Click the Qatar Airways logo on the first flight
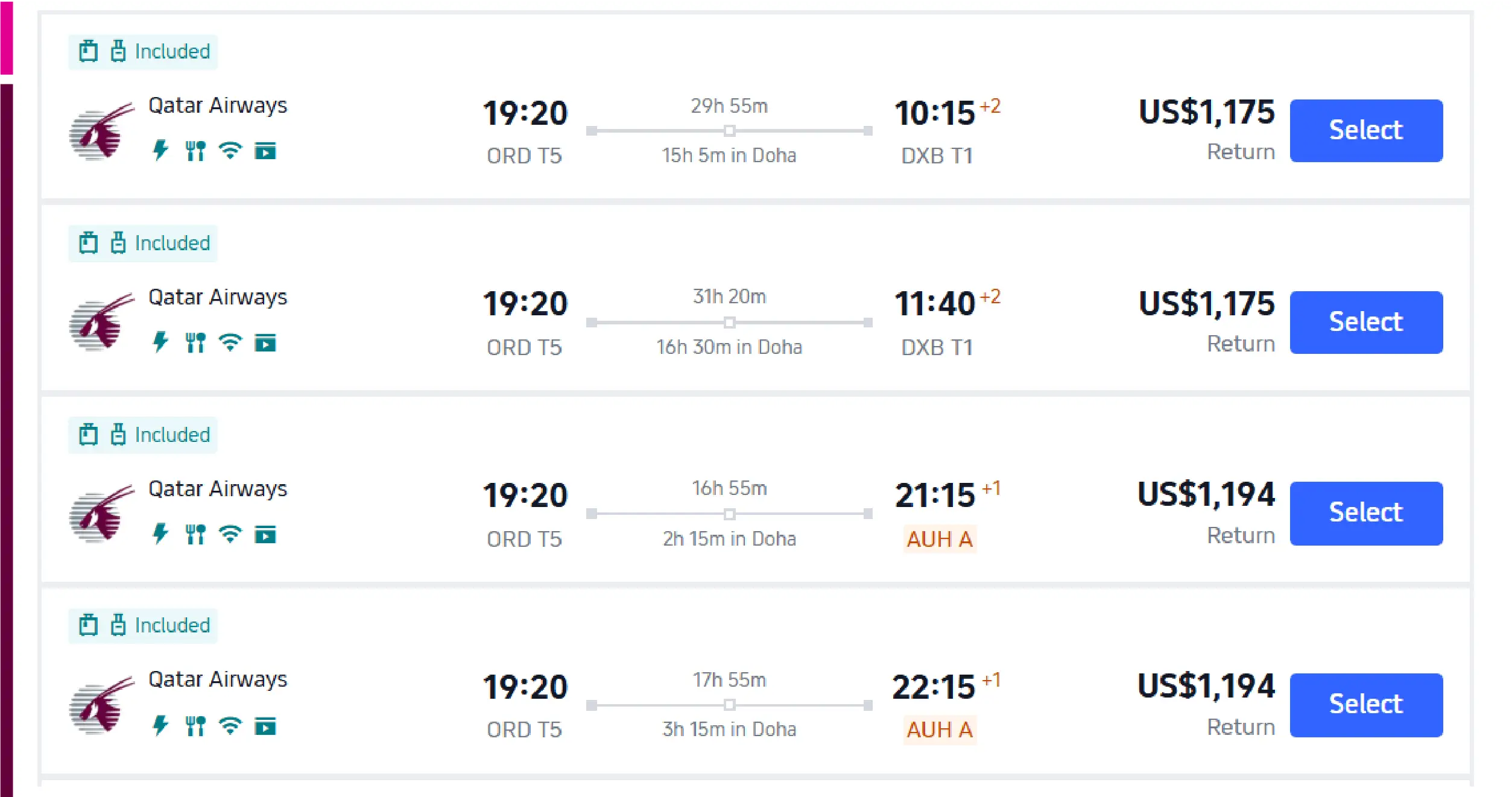 [x=101, y=131]
